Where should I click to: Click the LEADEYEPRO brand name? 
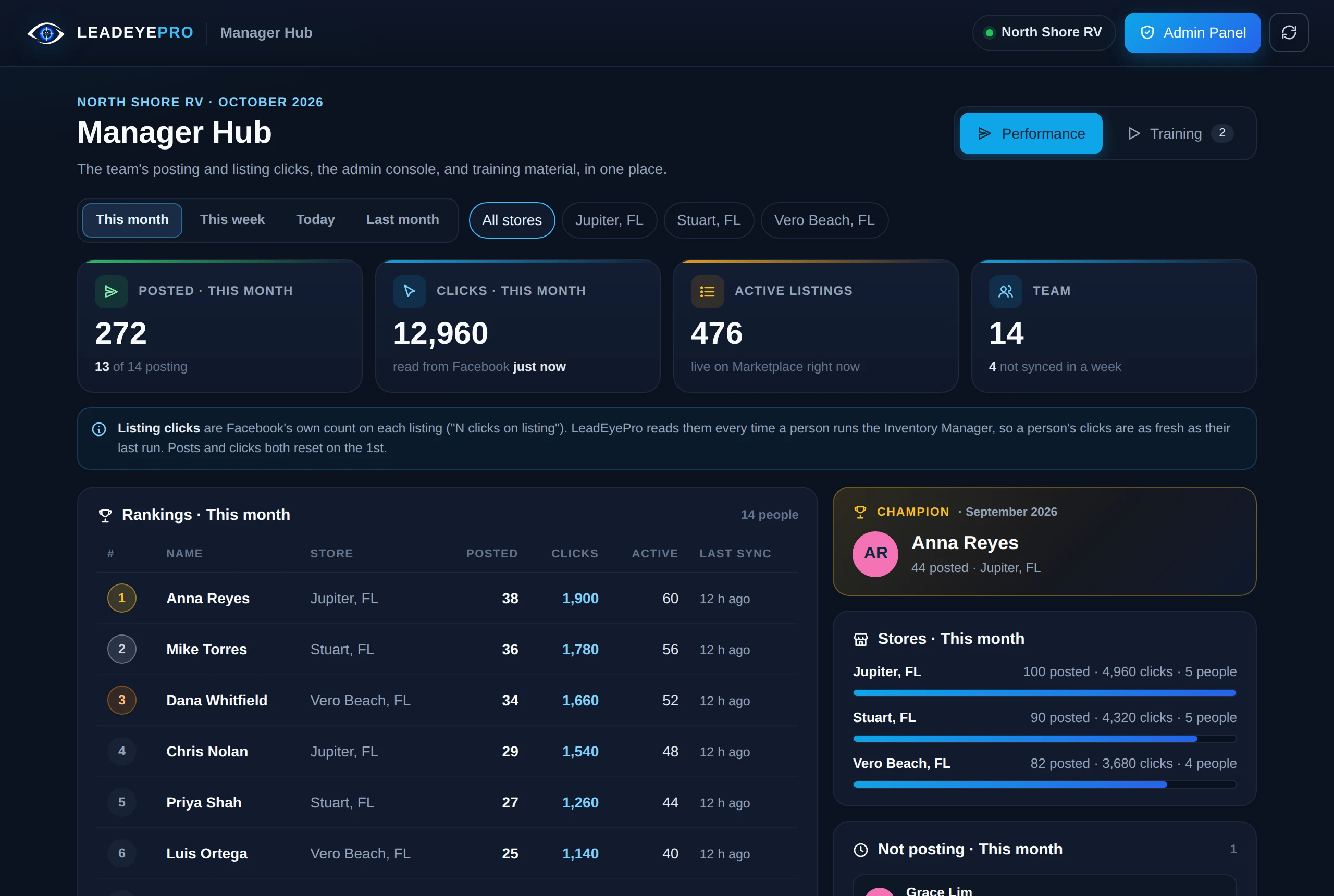click(x=135, y=33)
